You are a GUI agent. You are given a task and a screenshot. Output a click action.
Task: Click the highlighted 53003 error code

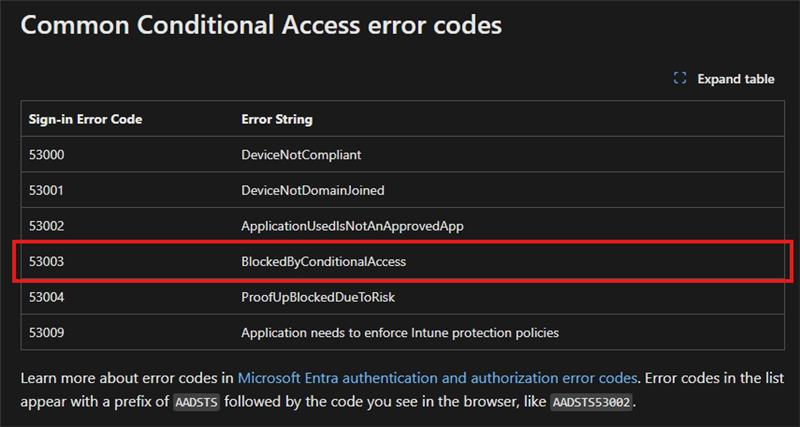46,262
